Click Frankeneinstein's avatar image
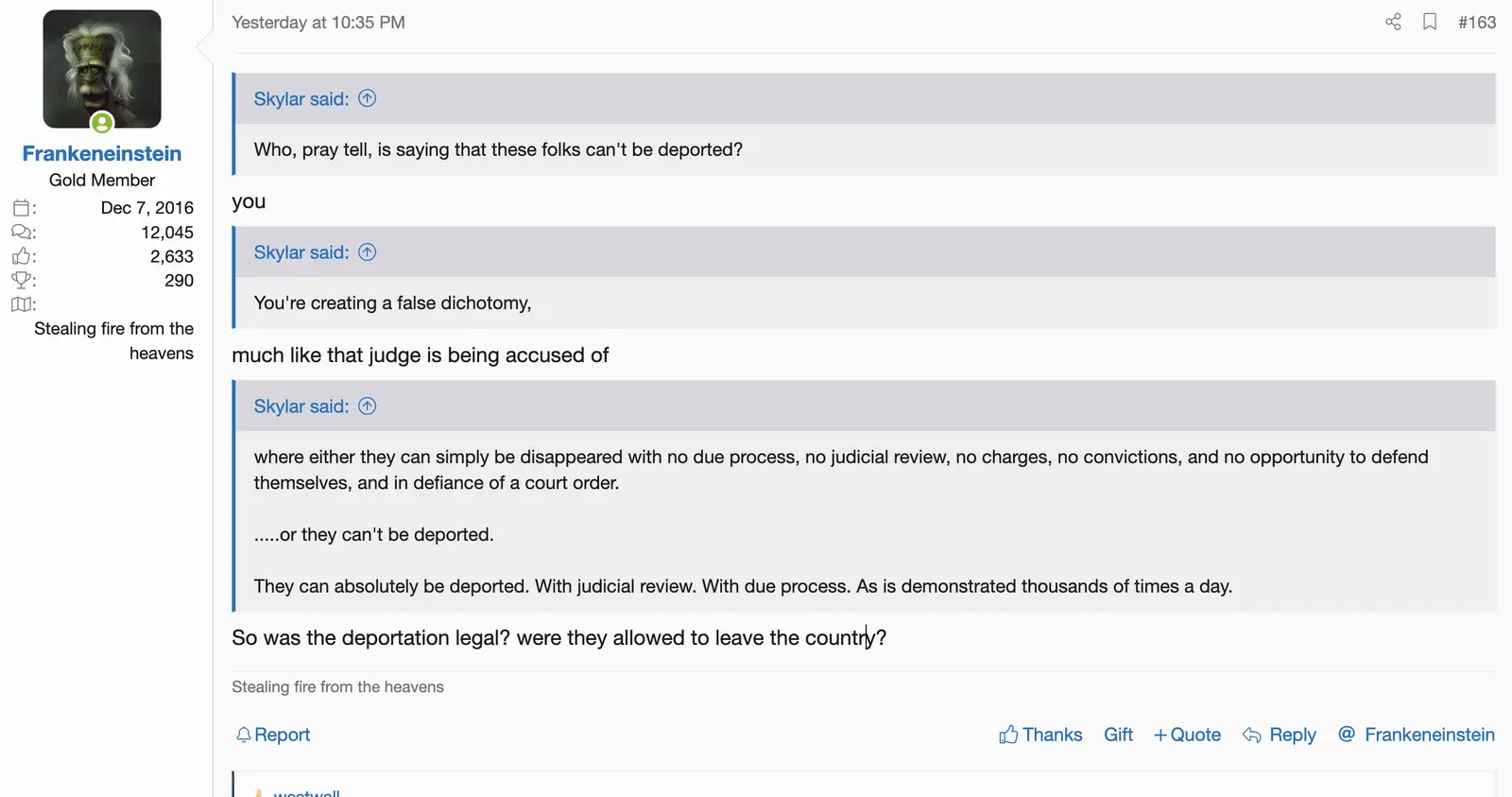Viewport: 1512px width, 797px height. pyautogui.click(x=102, y=69)
